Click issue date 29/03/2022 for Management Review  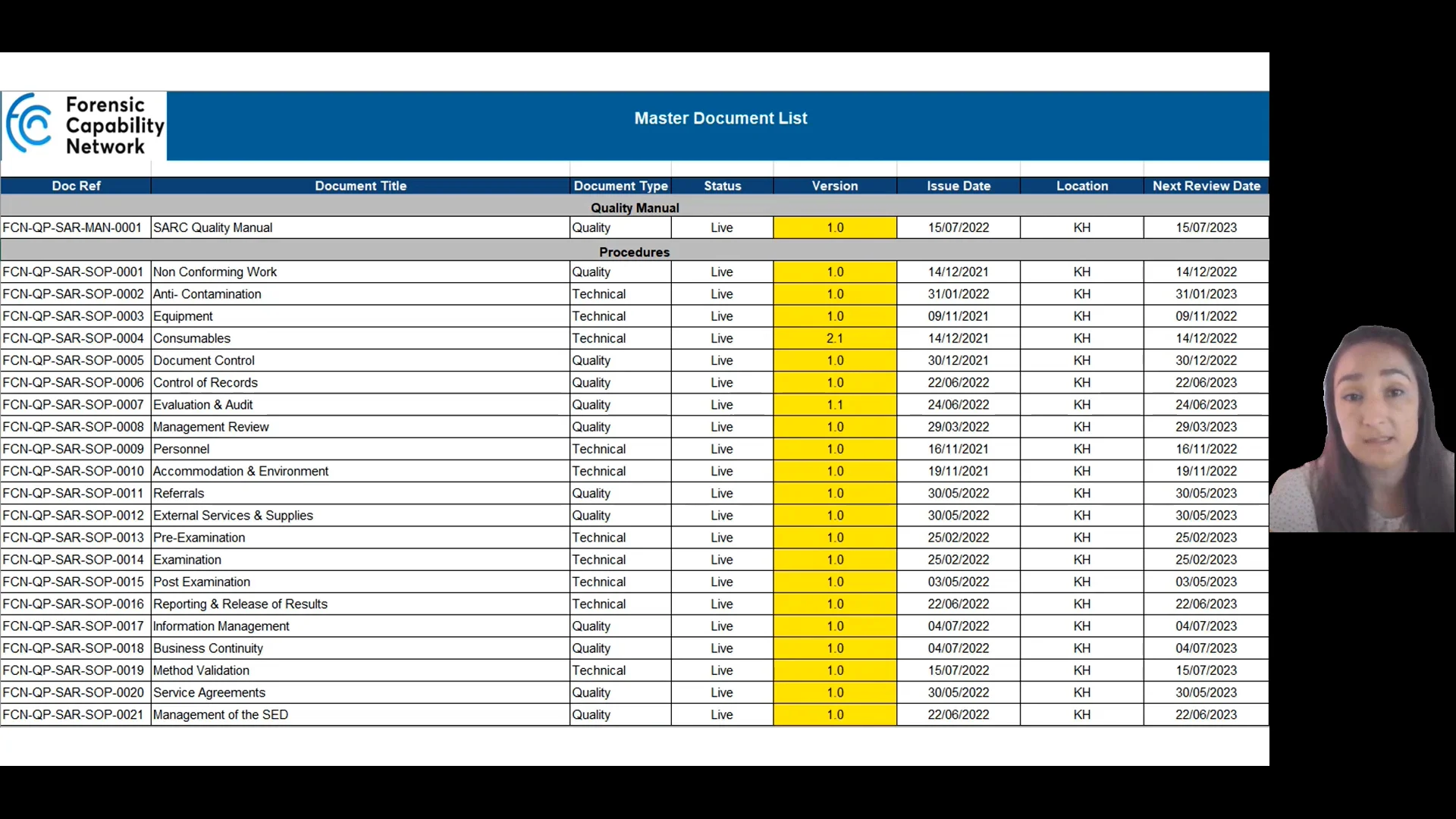[958, 427]
